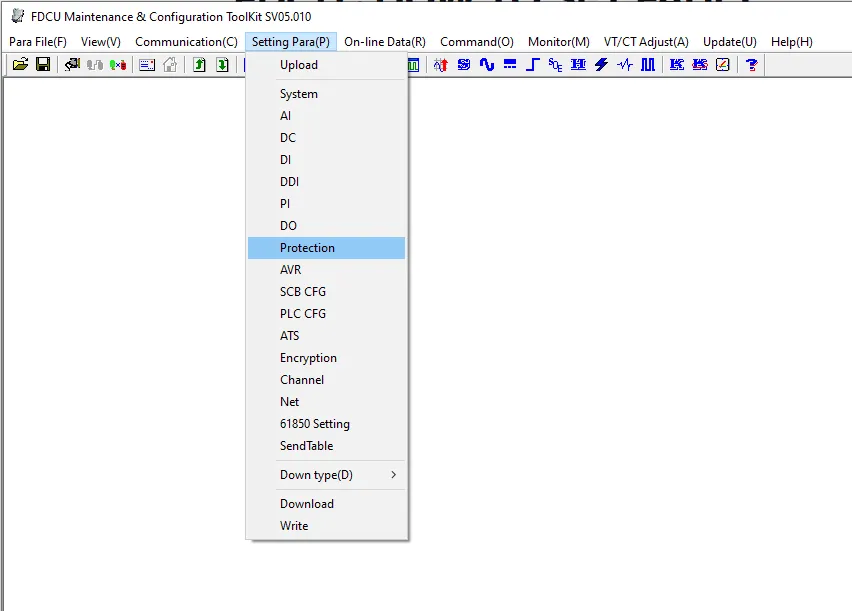This screenshot has height=611, width=852.
Task: Open SCB CFG settings
Action: point(327,292)
